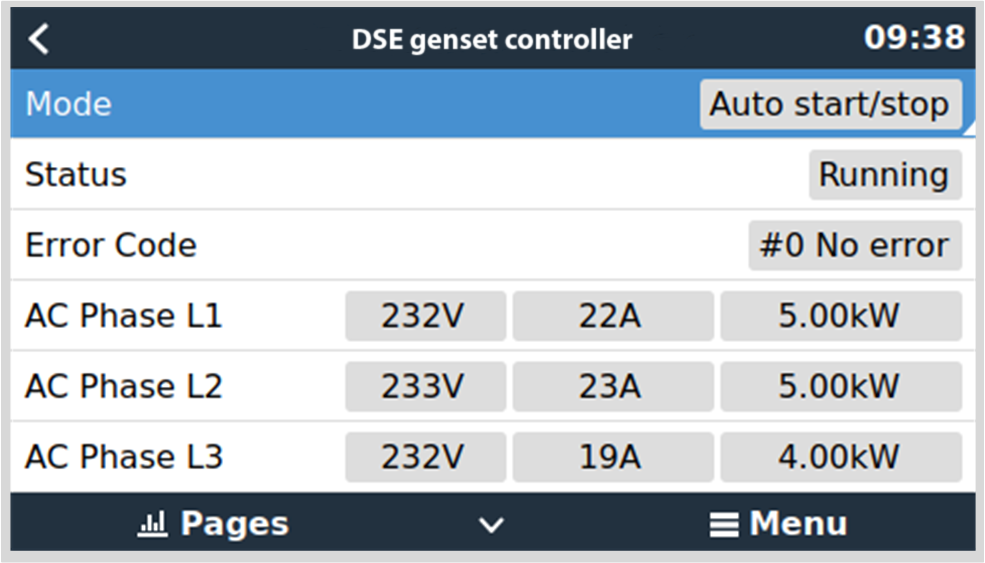
Task: Click L2 current 23A field
Action: coord(610,386)
